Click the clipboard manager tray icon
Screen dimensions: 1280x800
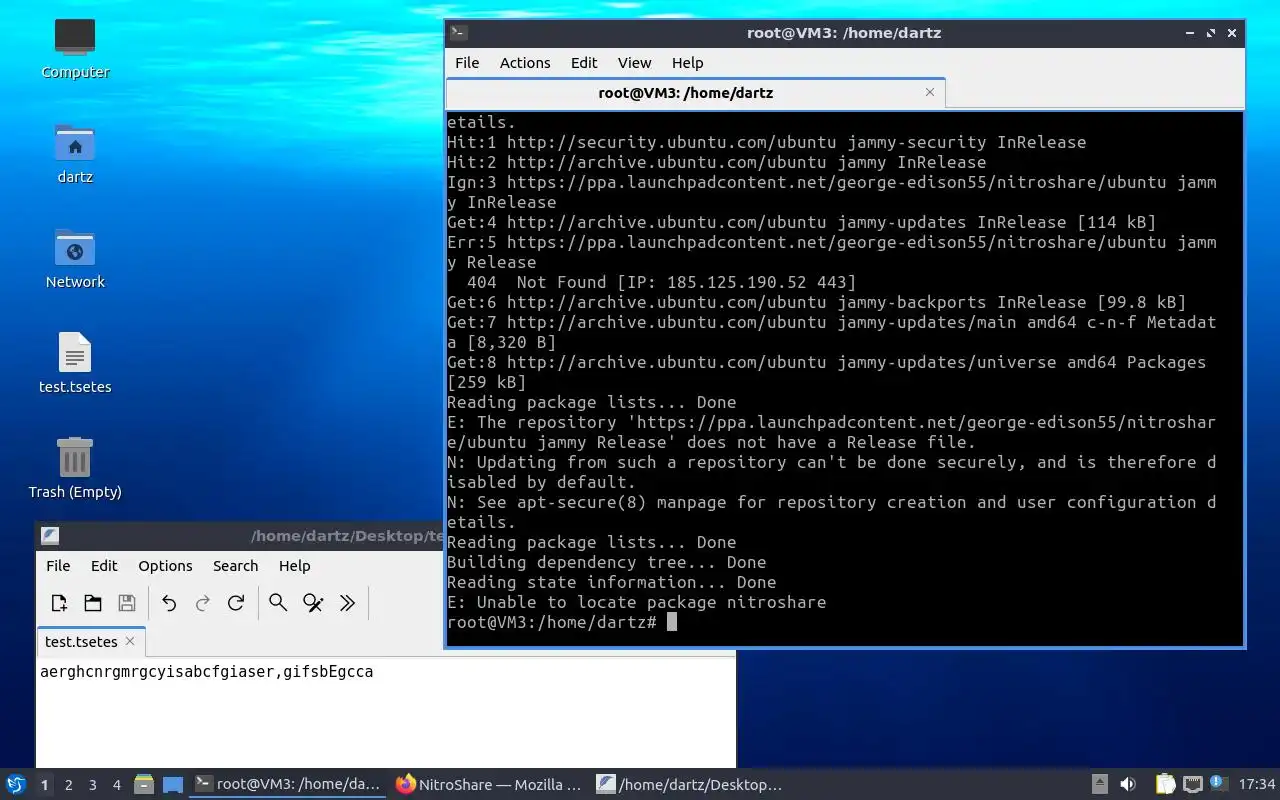[1166, 785]
